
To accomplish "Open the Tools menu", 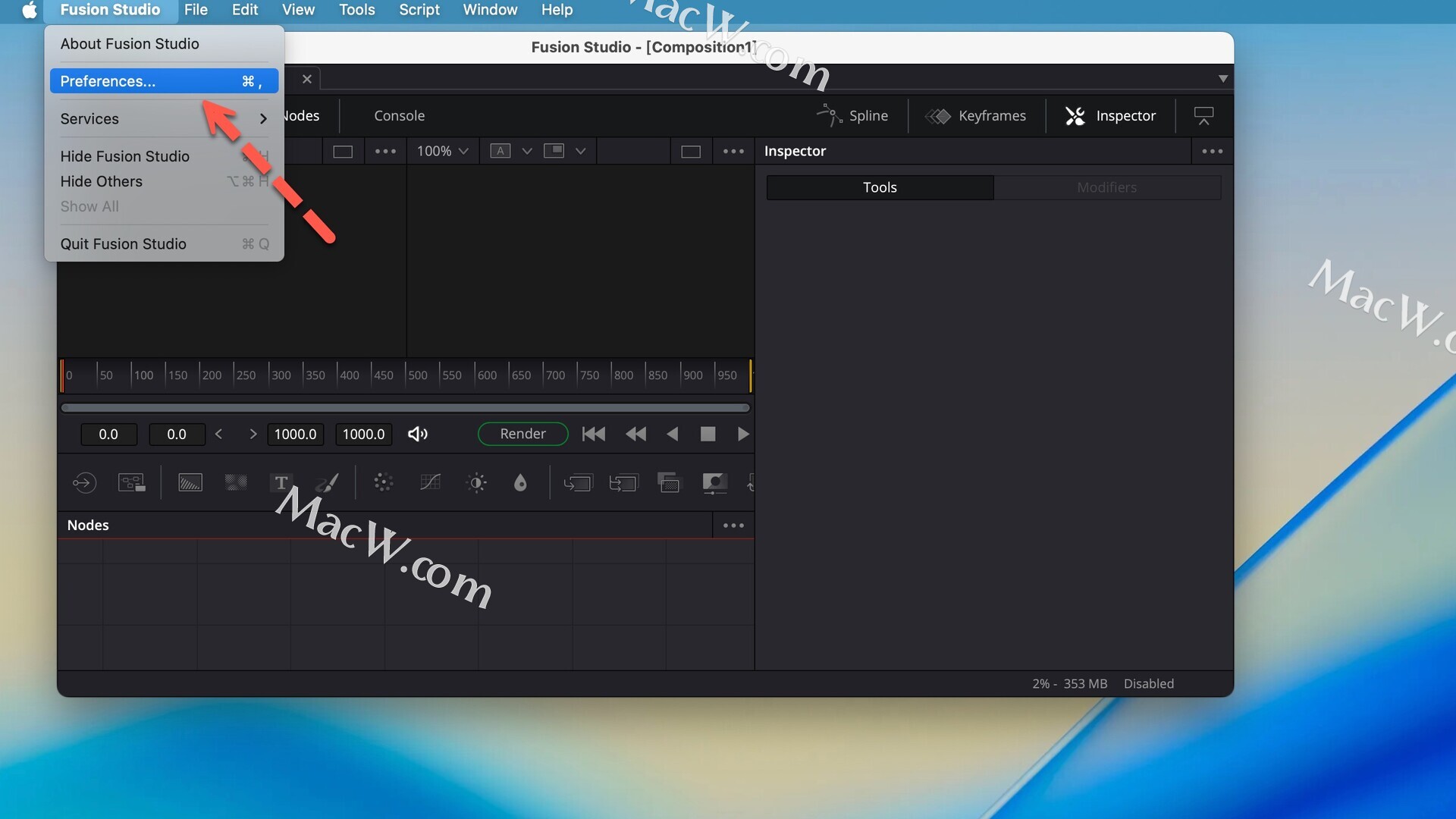I will click(x=356, y=10).
